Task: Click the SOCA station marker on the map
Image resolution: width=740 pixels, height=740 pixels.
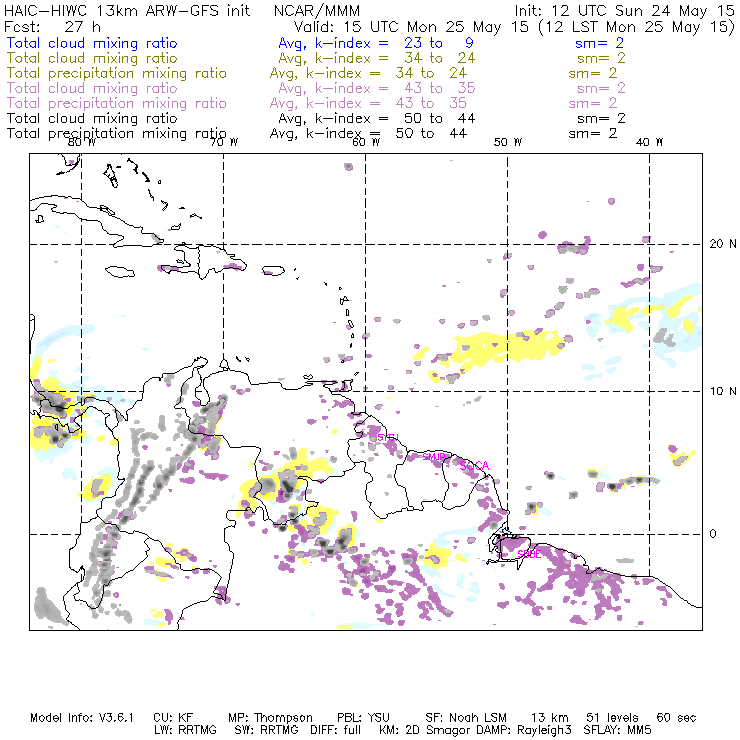Action: [x=475, y=466]
